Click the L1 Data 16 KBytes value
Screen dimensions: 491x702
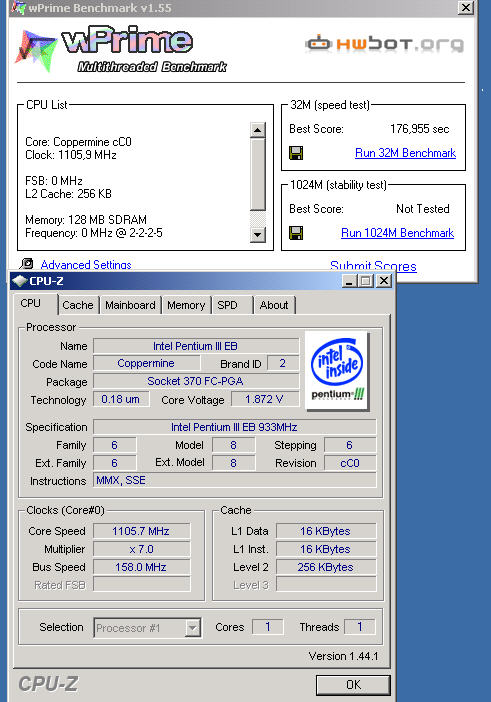click(326, 531)
